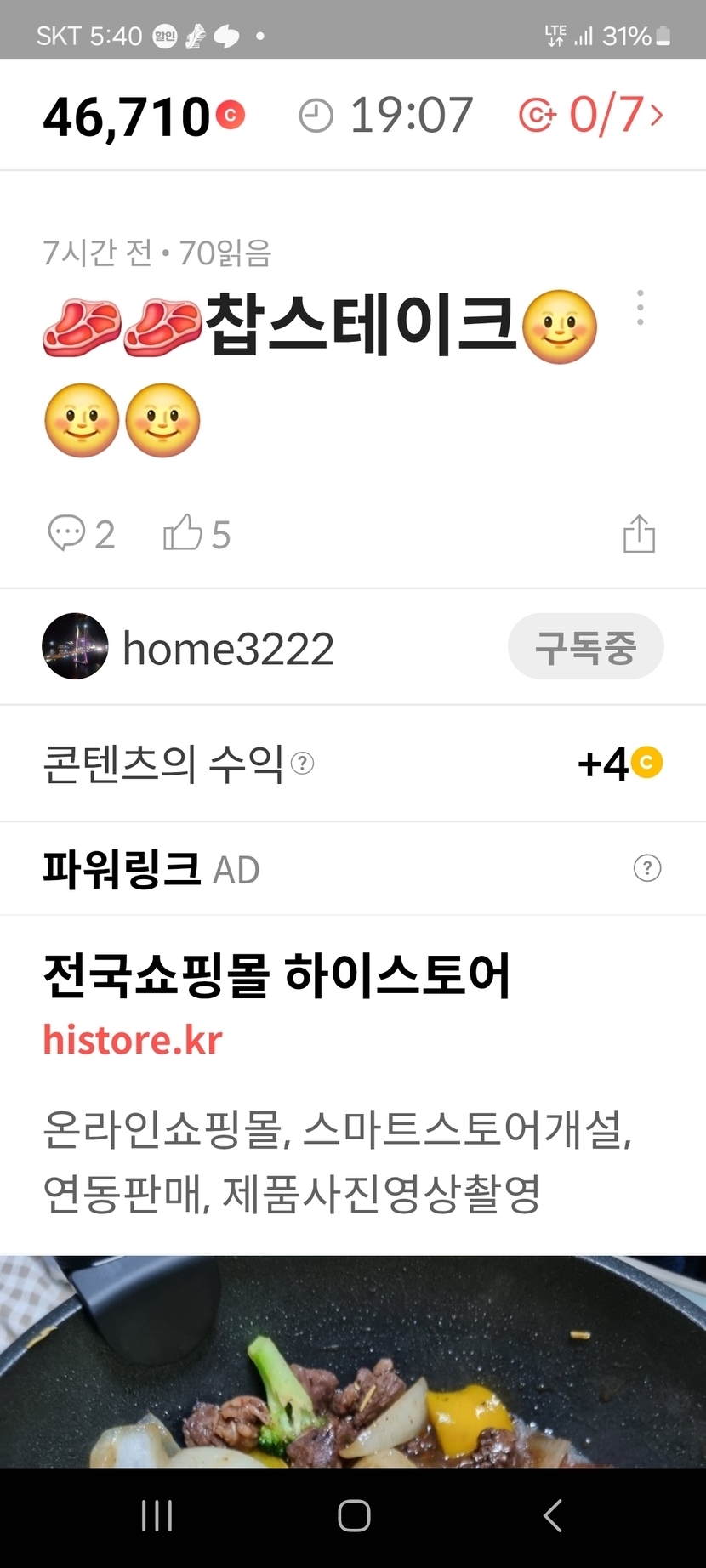706x1568 pixels.
Task: Open the 파워링크 AD help question icon
Action: pyautogui.click(x=647, y=868)
